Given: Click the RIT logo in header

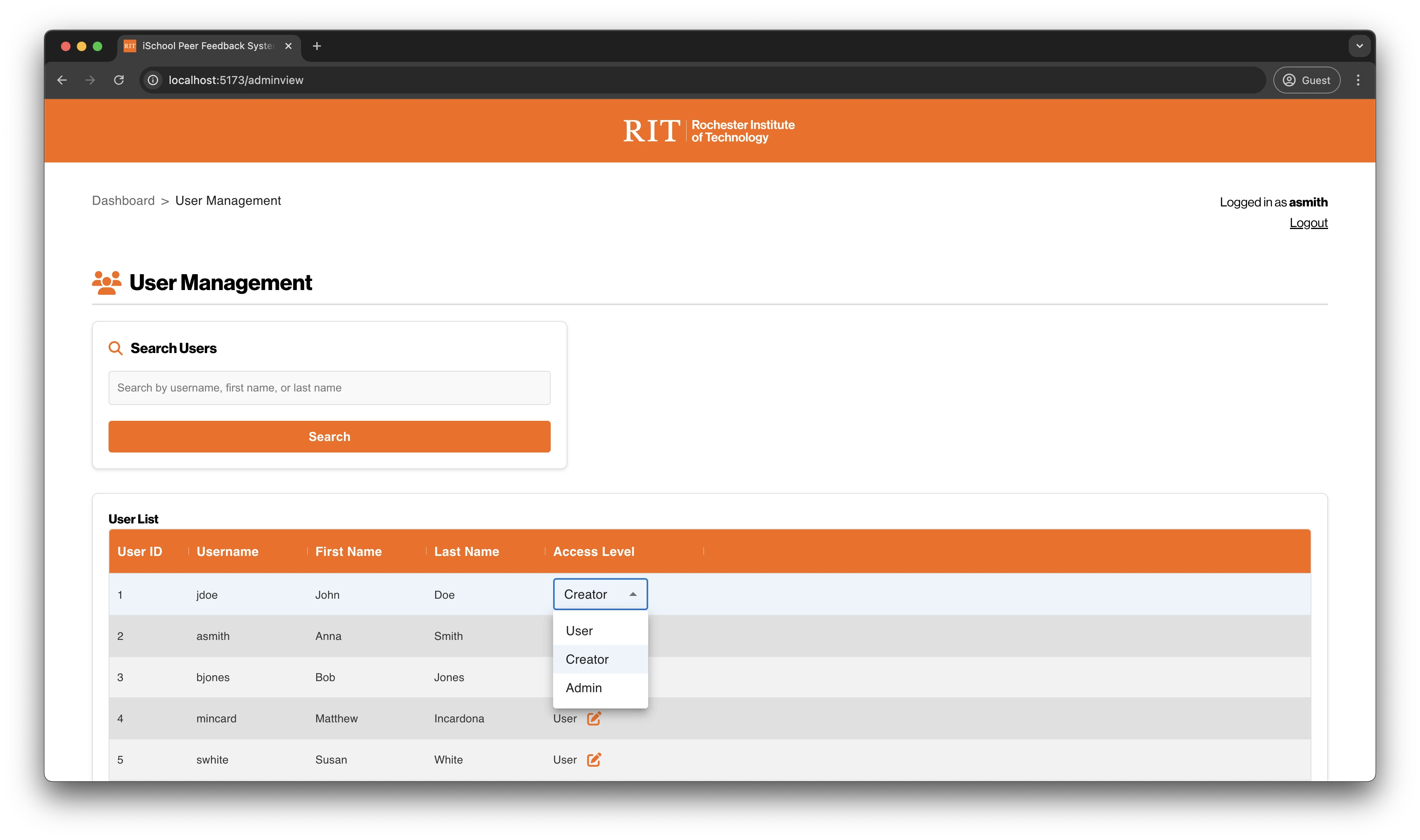Looking at the screenshot, I should (x=708, y=131).
